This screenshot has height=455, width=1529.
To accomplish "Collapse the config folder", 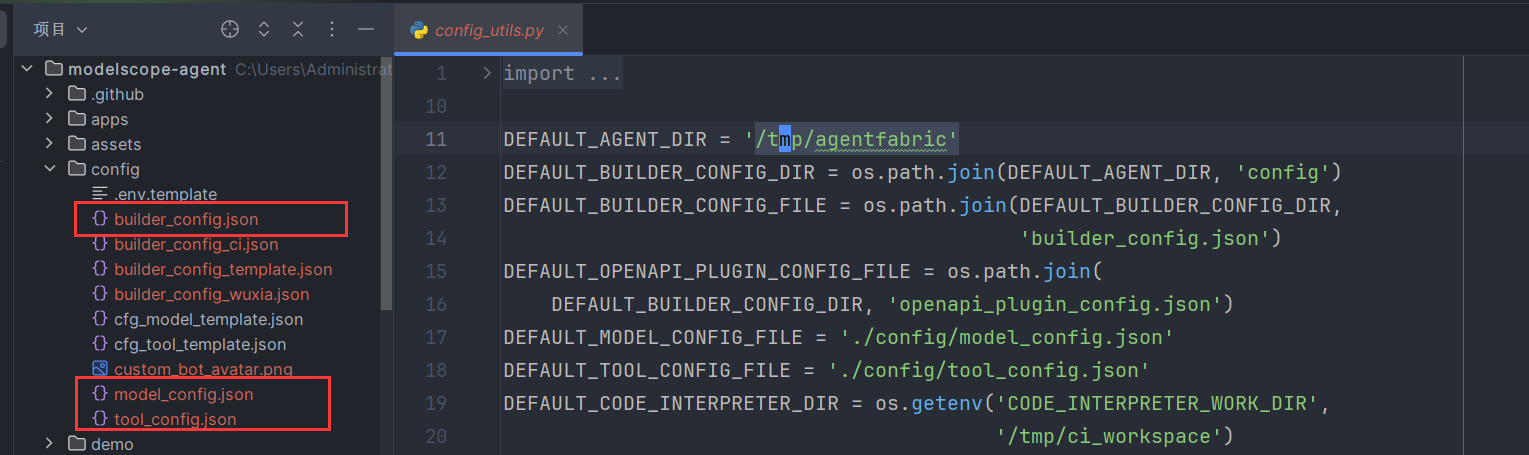I will tap(50, 169).
